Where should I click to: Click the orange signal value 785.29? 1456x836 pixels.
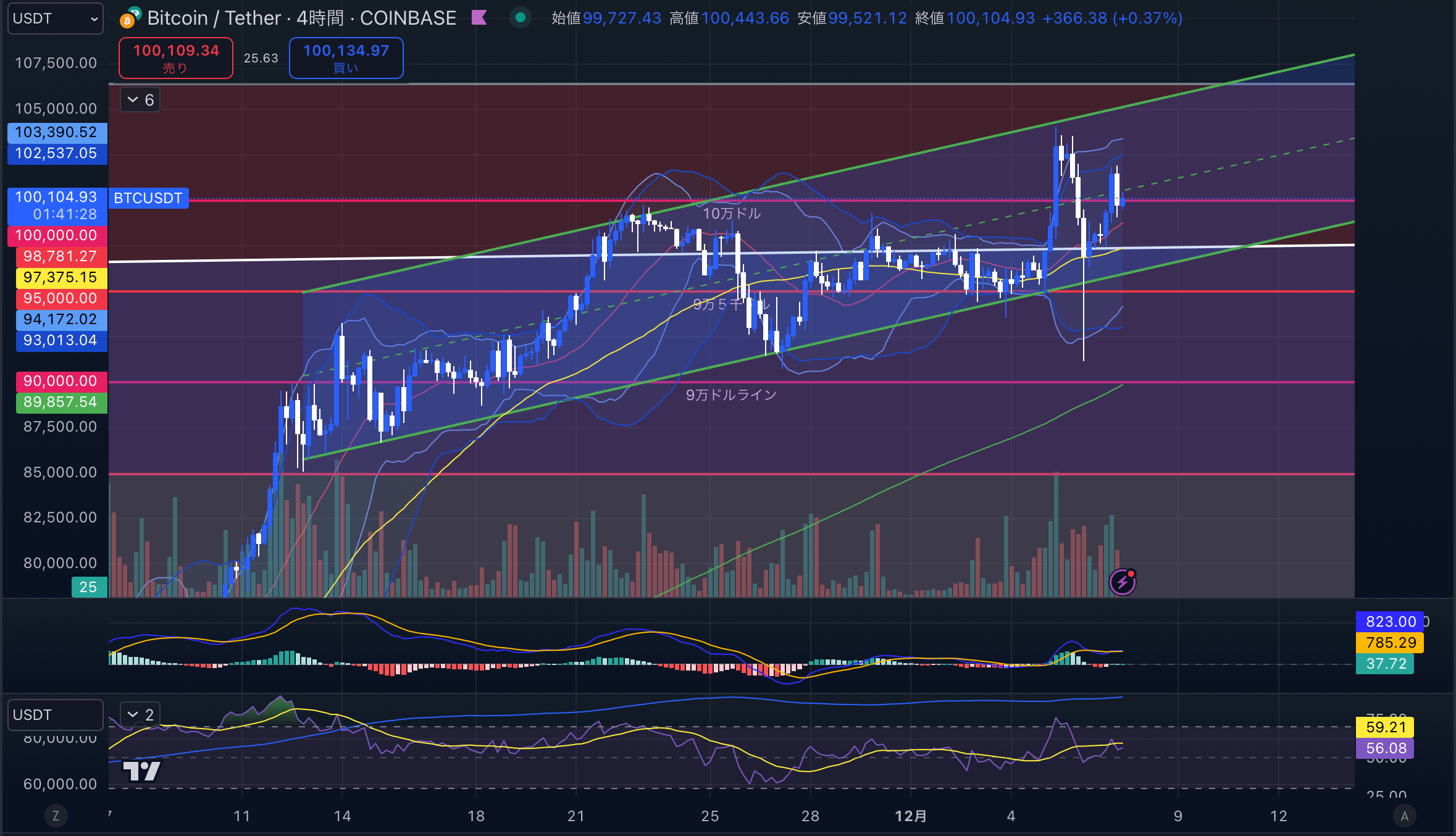tap(1389, 643)
